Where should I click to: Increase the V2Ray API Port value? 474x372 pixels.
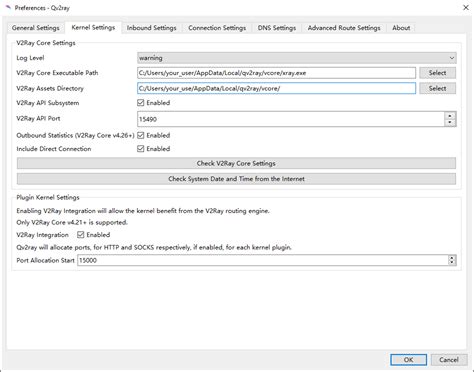(x=450, y=116)
